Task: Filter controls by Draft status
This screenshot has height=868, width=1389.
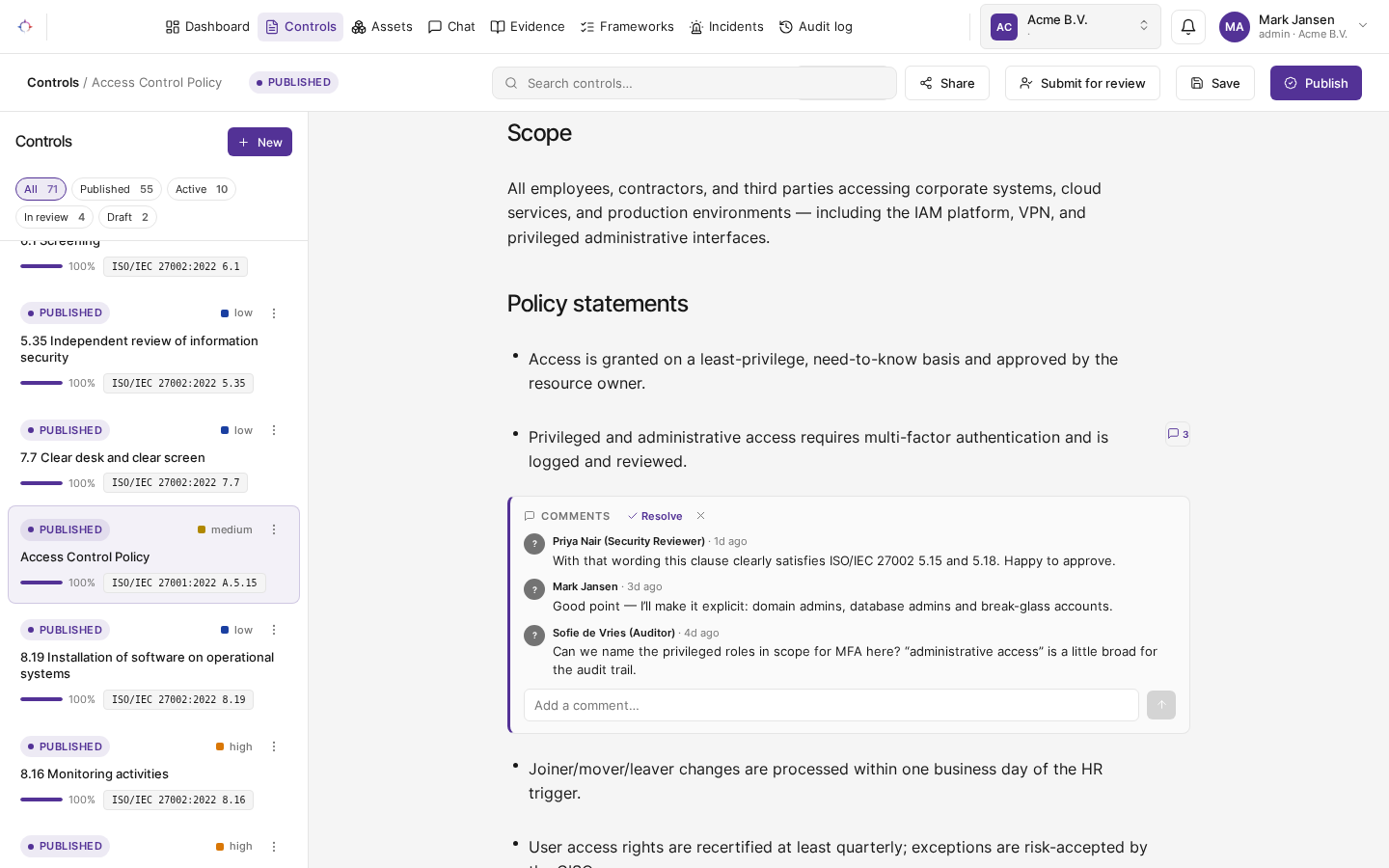Action: pyautogui.click(x=127, y=217)
